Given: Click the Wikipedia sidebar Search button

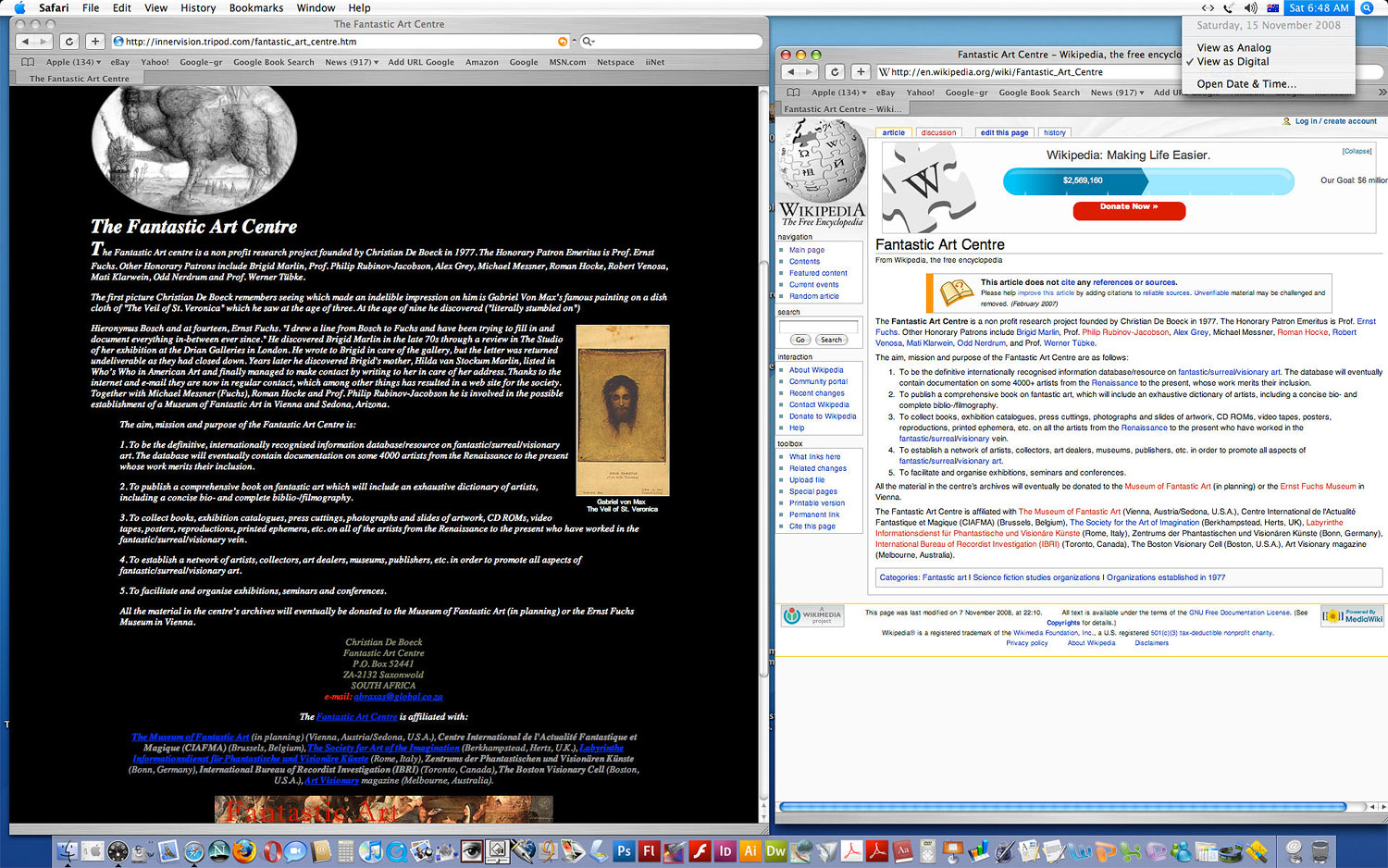Looking at the screenshot, I should [831, 340].
